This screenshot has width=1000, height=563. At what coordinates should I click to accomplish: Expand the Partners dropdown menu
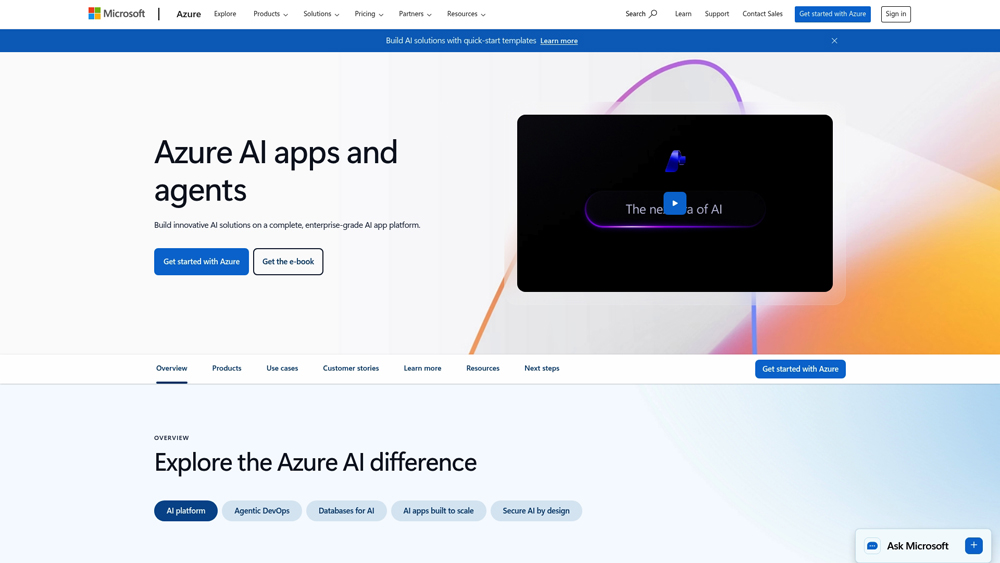point(415,13)
